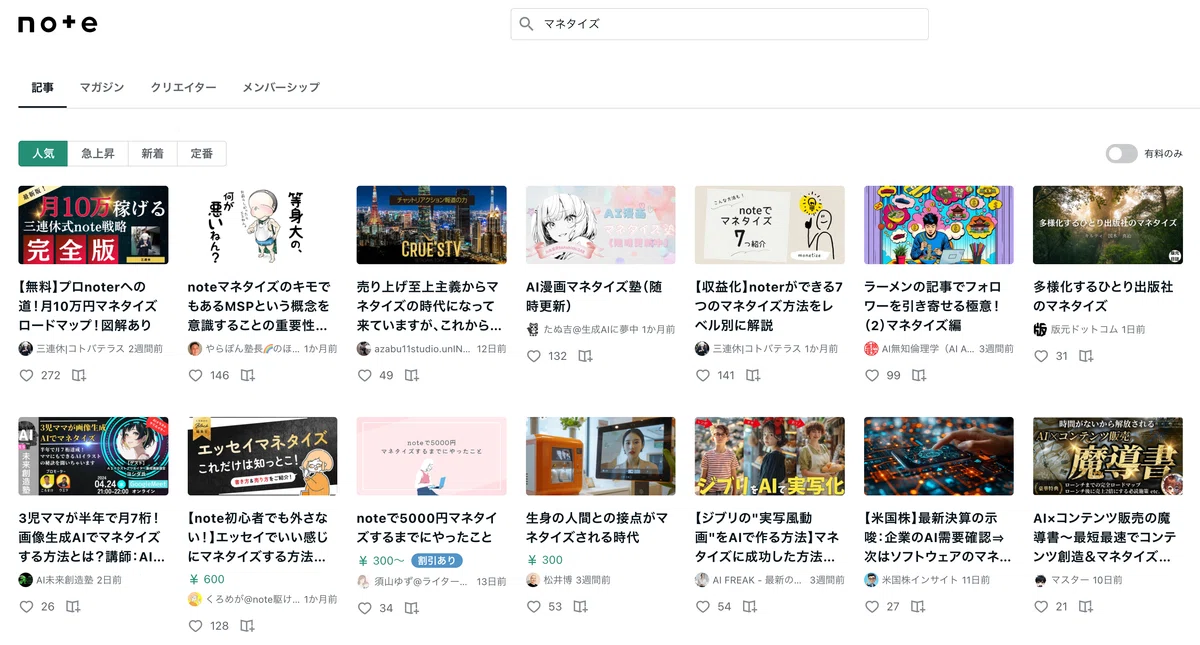Screen dimensions: 1200x645
Task: Open article title noteで5000円マネタイズするまでにやったこと
Action: tap(427, 527)
